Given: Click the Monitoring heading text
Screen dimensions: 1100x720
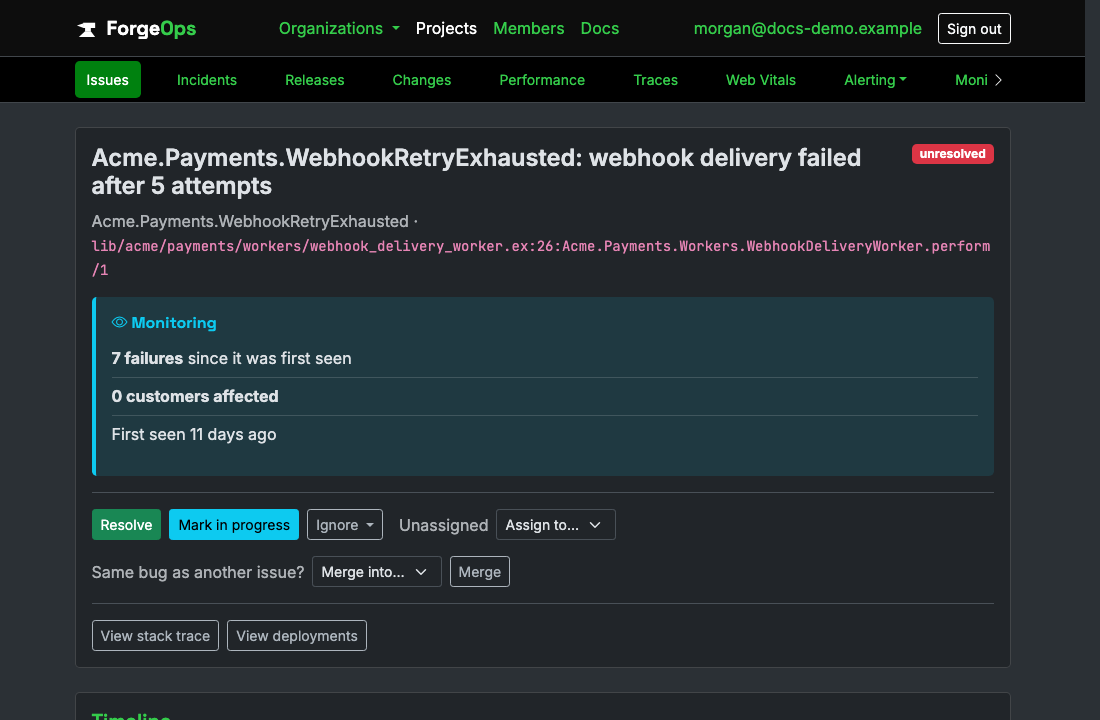Looking at the screenshot, I should click(173, 323).
